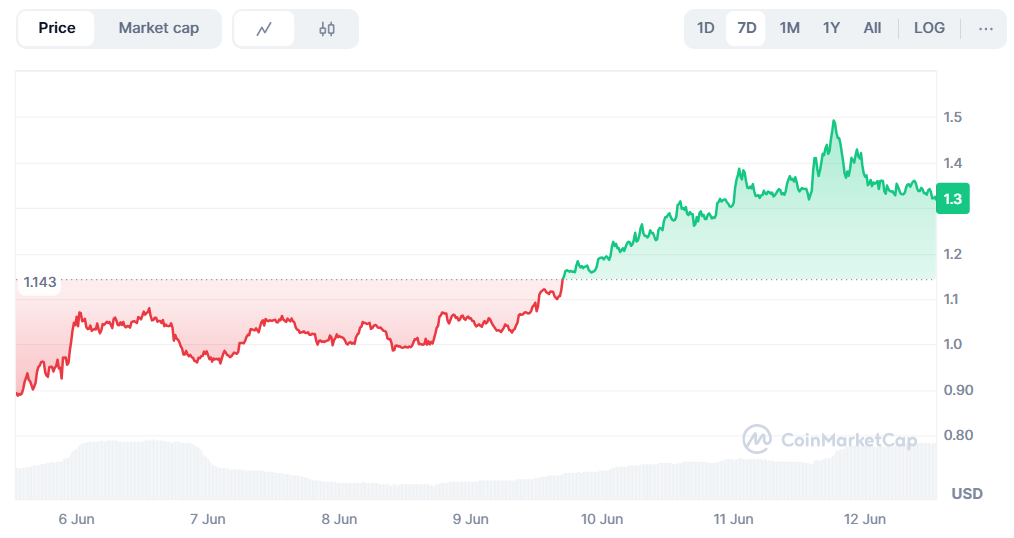
Task: Set time range to 7D
Action: click(x=746, y=28)
